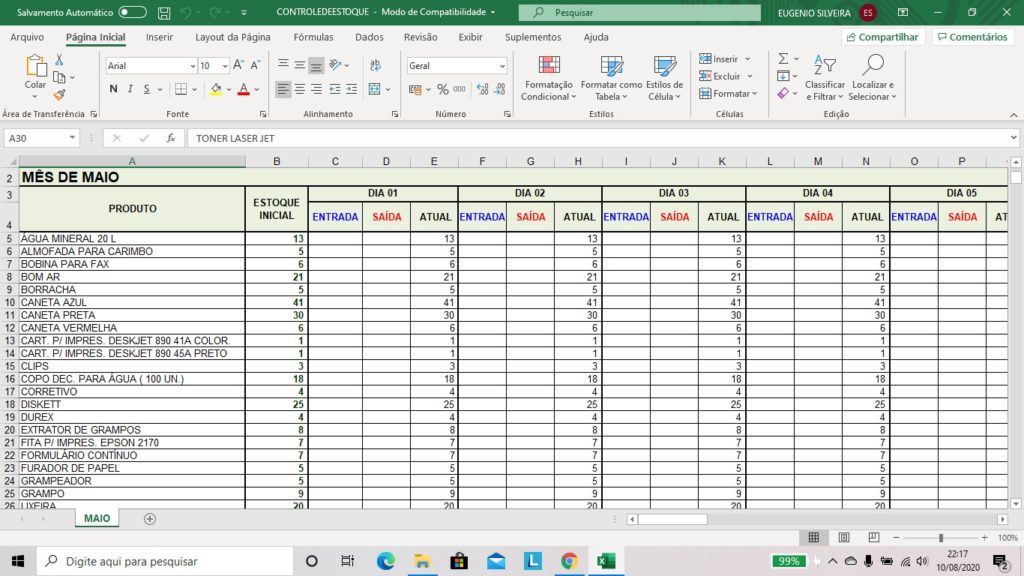Toggle the Salvamento Automático switch

[x=132, y=12]
